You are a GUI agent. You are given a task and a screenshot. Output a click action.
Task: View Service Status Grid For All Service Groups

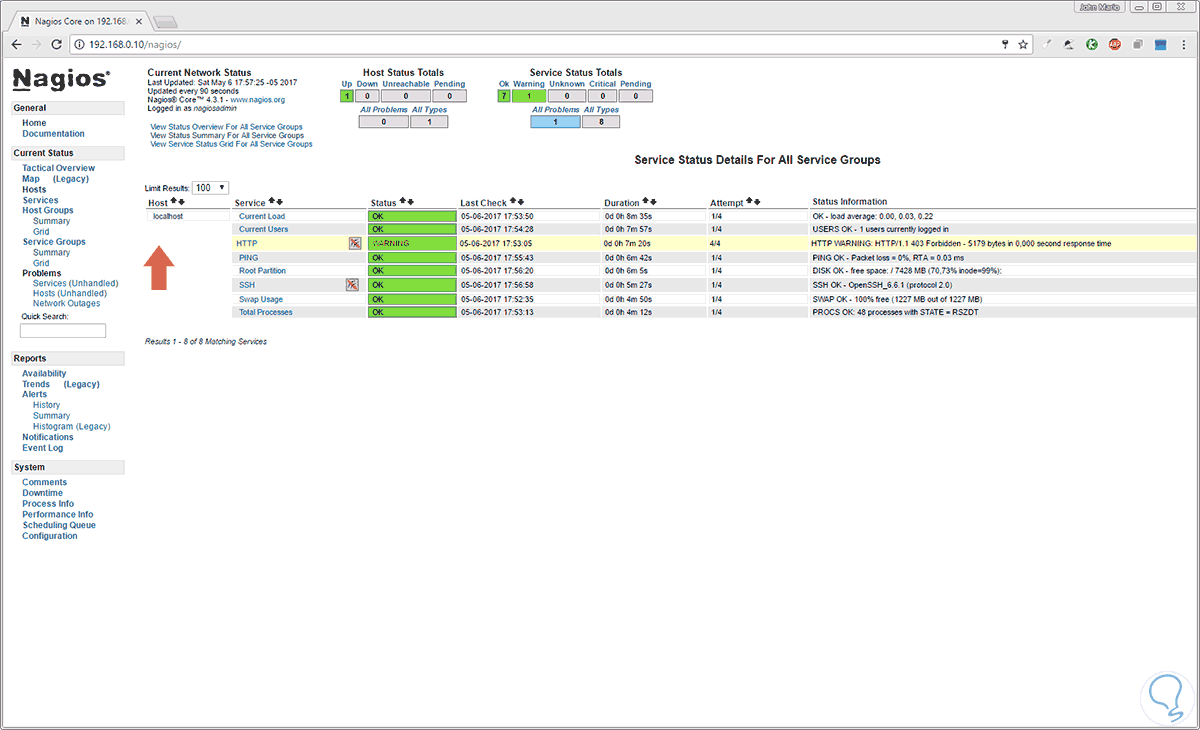pos(231,144)
